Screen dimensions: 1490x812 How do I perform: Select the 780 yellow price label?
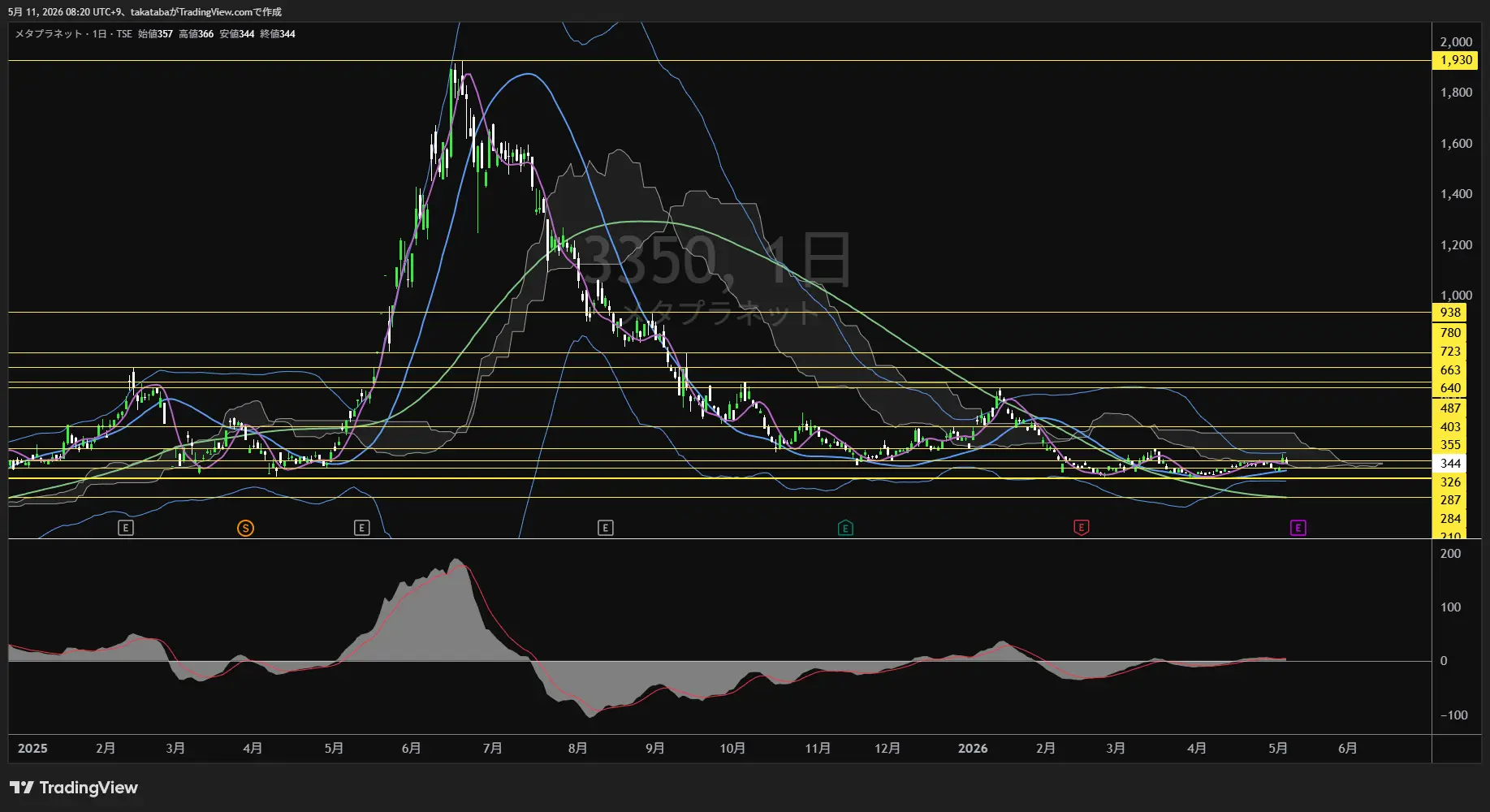(1450, 333)
